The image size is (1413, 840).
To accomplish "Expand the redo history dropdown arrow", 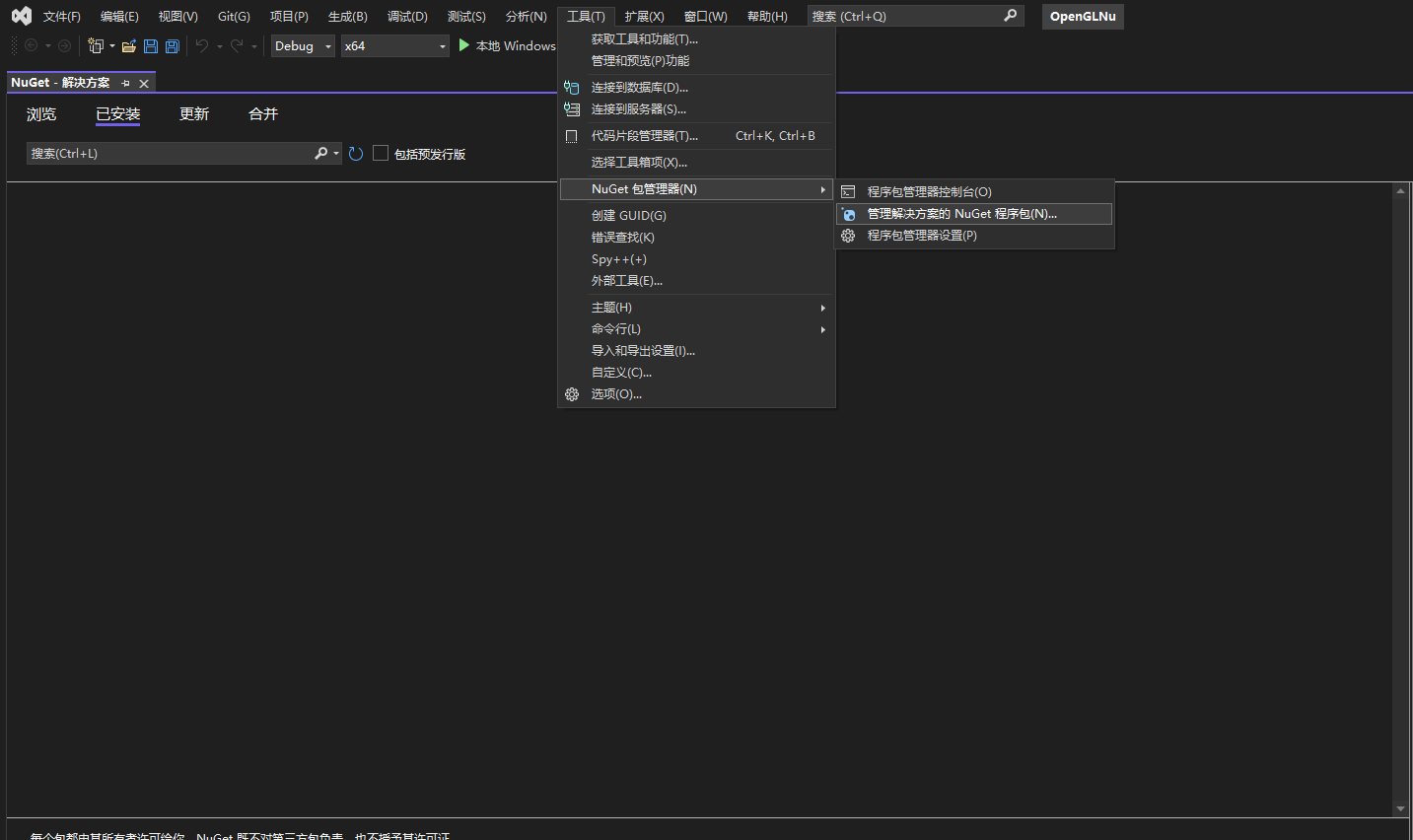I will pos(253,45).
